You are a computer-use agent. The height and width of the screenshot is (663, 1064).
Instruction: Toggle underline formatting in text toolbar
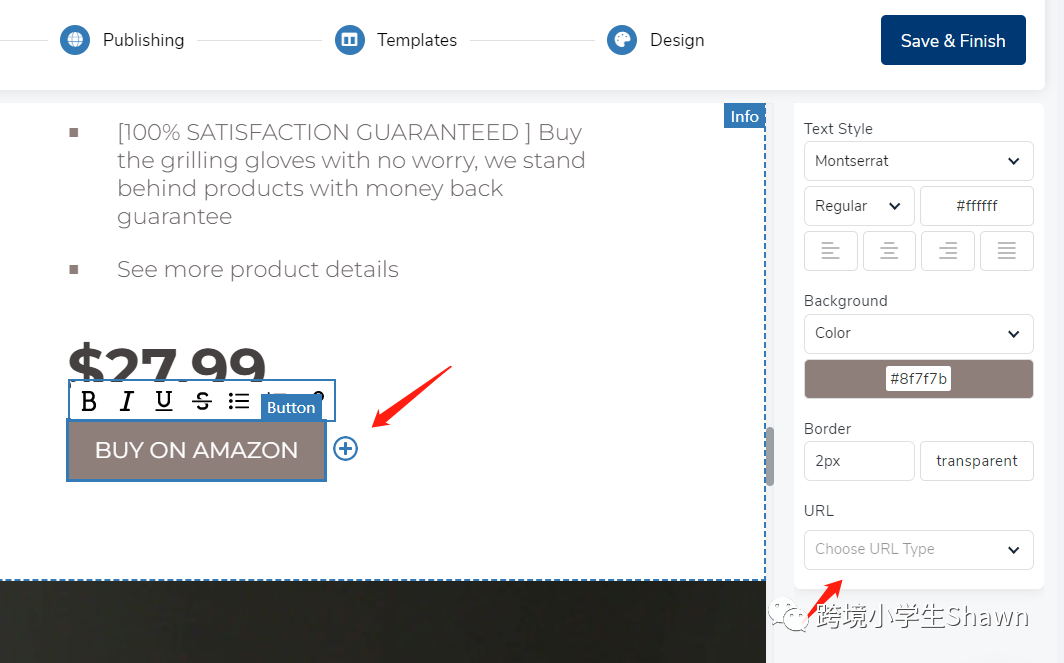[x=164, y=401]
